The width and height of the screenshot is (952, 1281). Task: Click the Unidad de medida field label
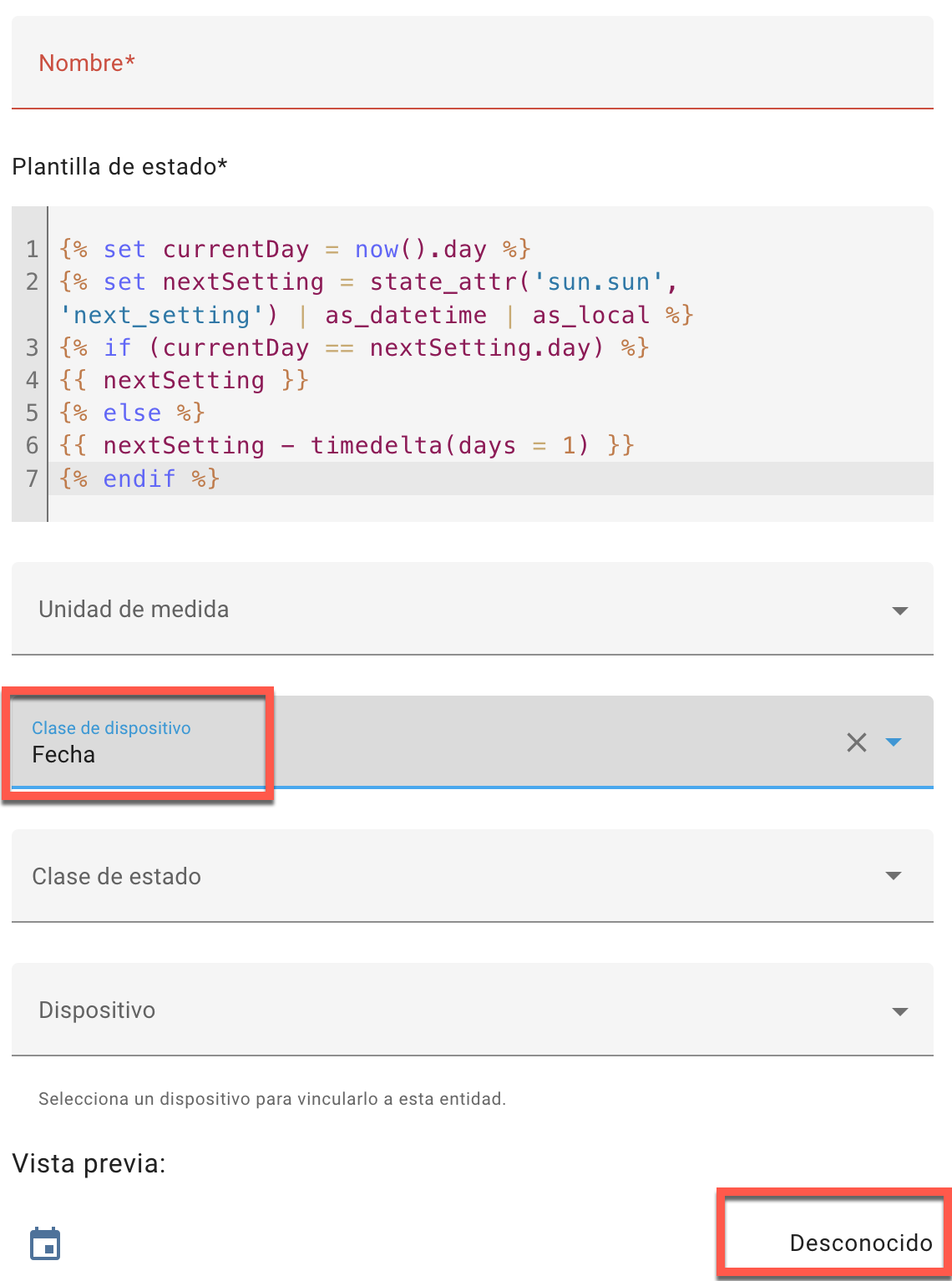(x=134, y=609)
